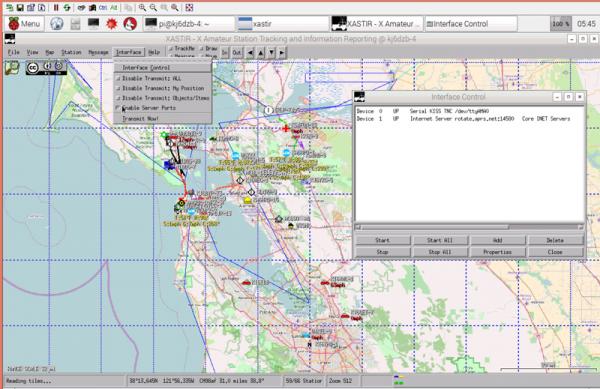This screenshot has height=389, width=600.
Task: Open the Raspberry Pi Menu
Action: pyautogui.click(x=24, y=24)
